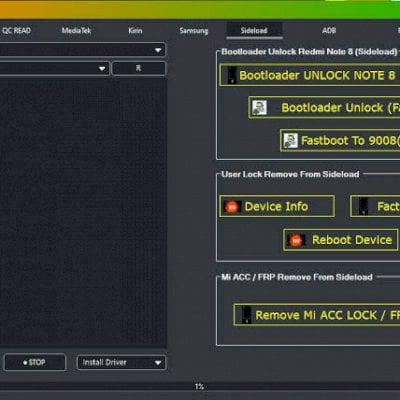
Task: Click avatar icon on Fastboot To 9008
Action: [291, 141]
